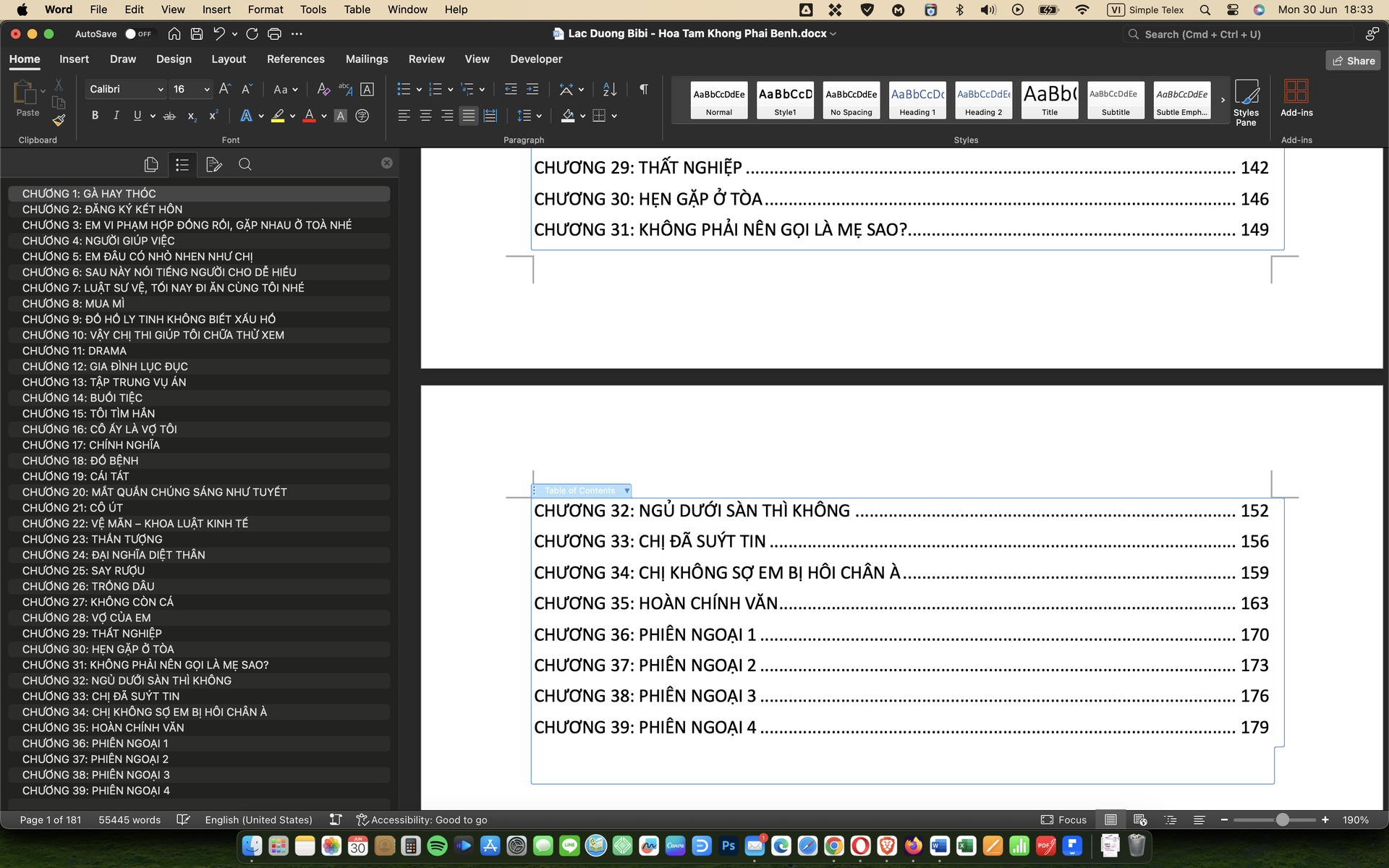Image resolution: width=1389 pixels, height=868 pixels.
Task: Toggle the show paragraph marks icon
Action: pos(643,89)
